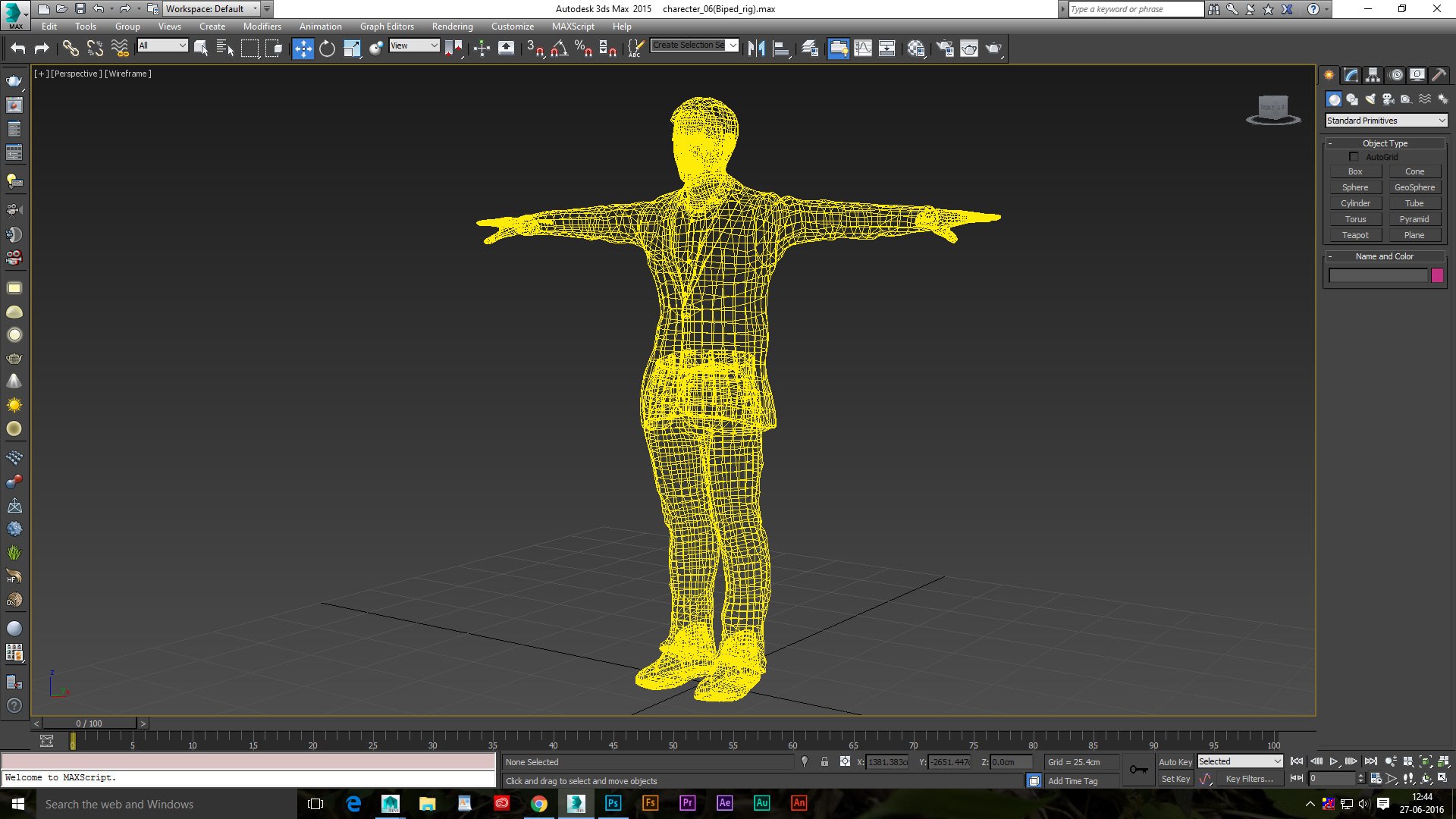Open the Standard Primitives dropdown
This screenshot has width=1456, height=819.
point(1386,121)
